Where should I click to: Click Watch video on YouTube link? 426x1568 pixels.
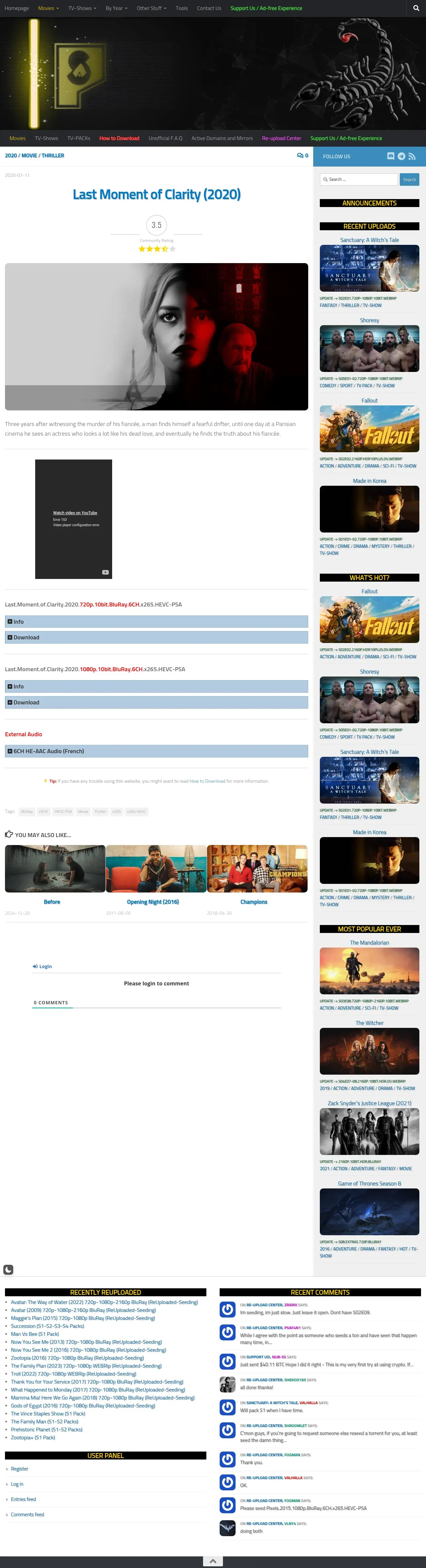tap(75, 513)
